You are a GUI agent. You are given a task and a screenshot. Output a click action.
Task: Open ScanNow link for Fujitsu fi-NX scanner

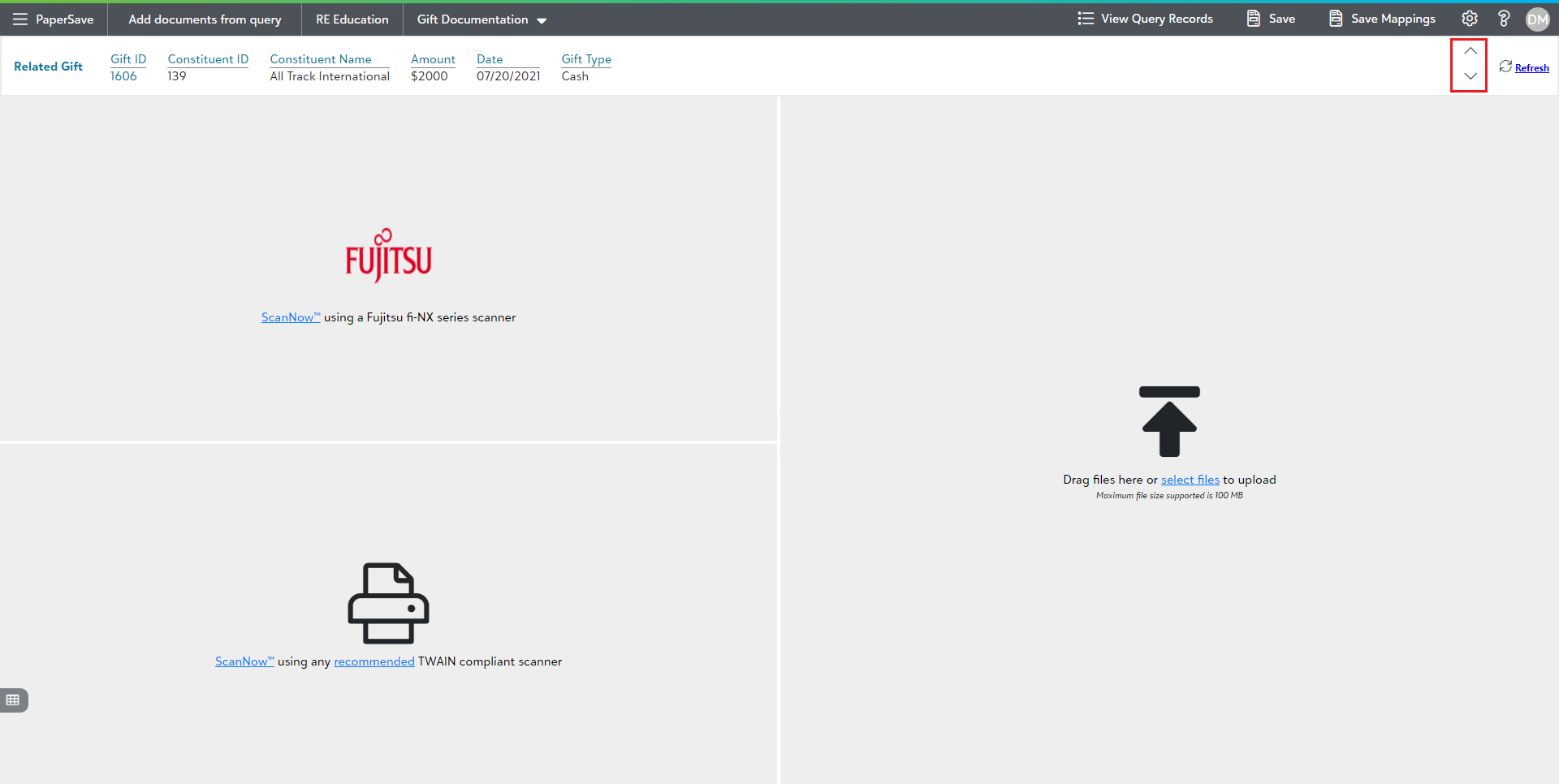290,317
